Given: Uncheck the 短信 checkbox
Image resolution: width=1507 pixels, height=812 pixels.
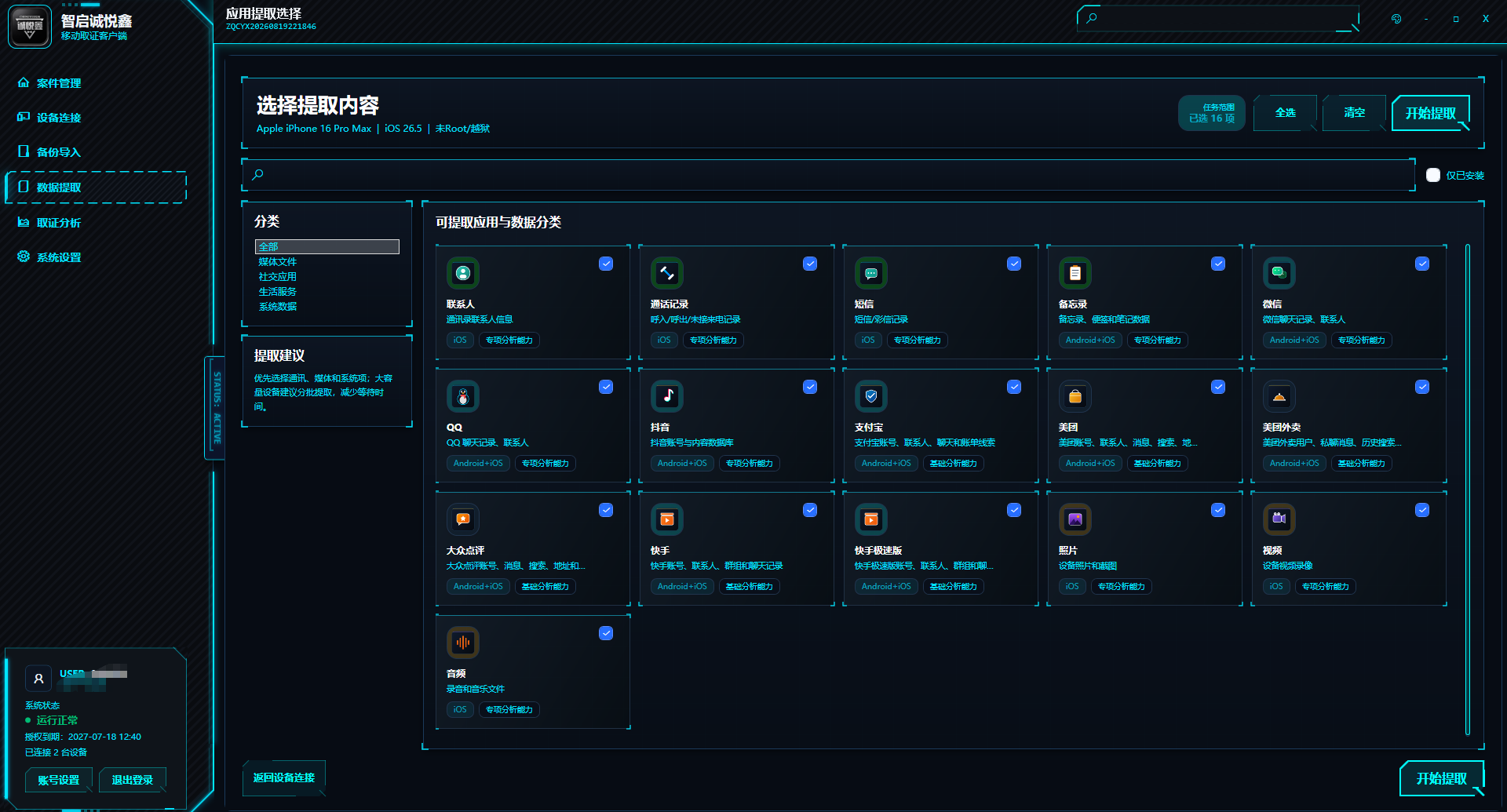Looking at the screenshot, I should click(1014, 264).
